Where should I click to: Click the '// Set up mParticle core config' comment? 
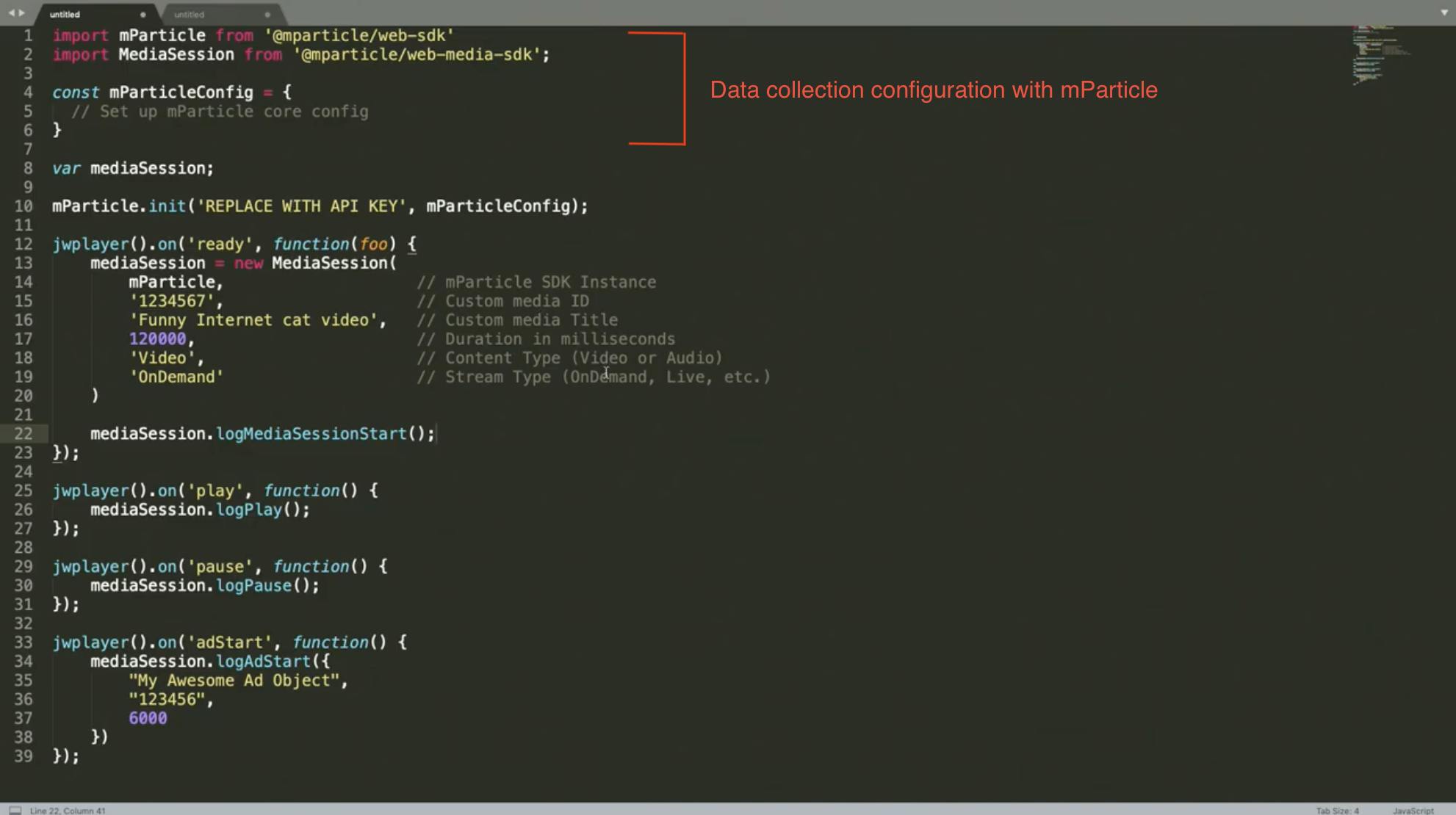[220, 112]
